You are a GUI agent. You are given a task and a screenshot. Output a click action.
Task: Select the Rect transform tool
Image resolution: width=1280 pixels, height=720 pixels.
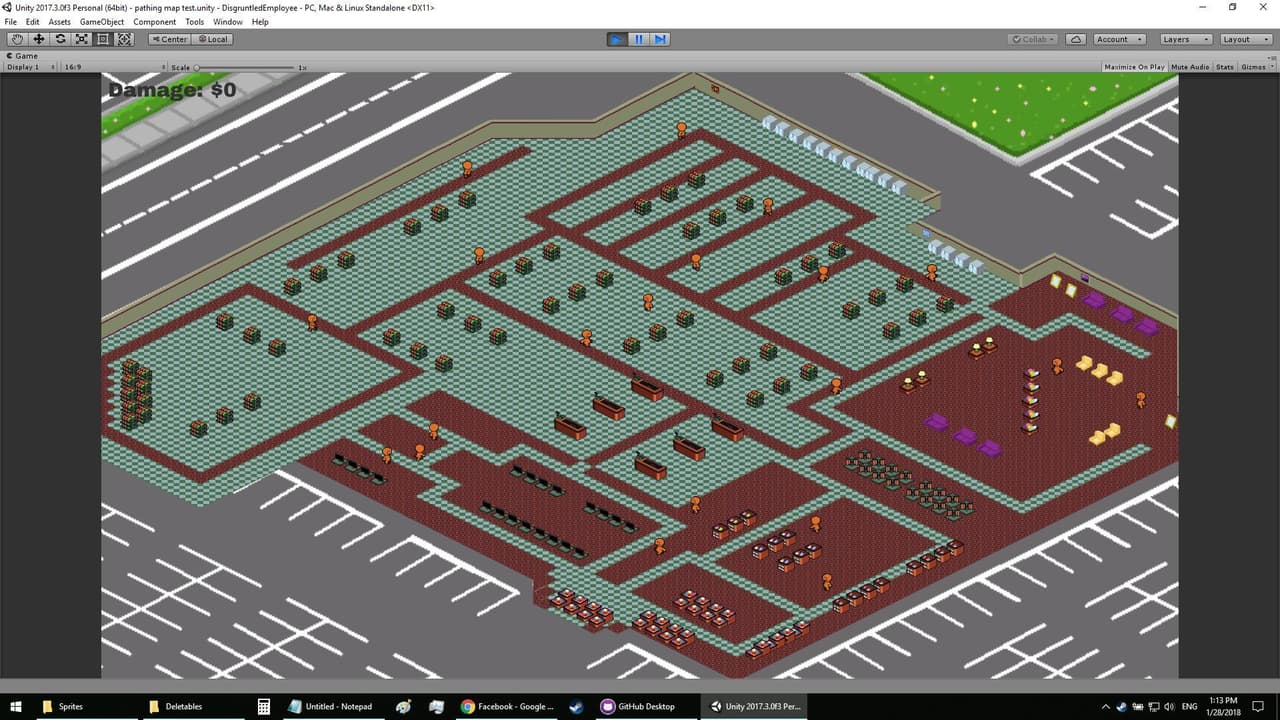(103, 39)
